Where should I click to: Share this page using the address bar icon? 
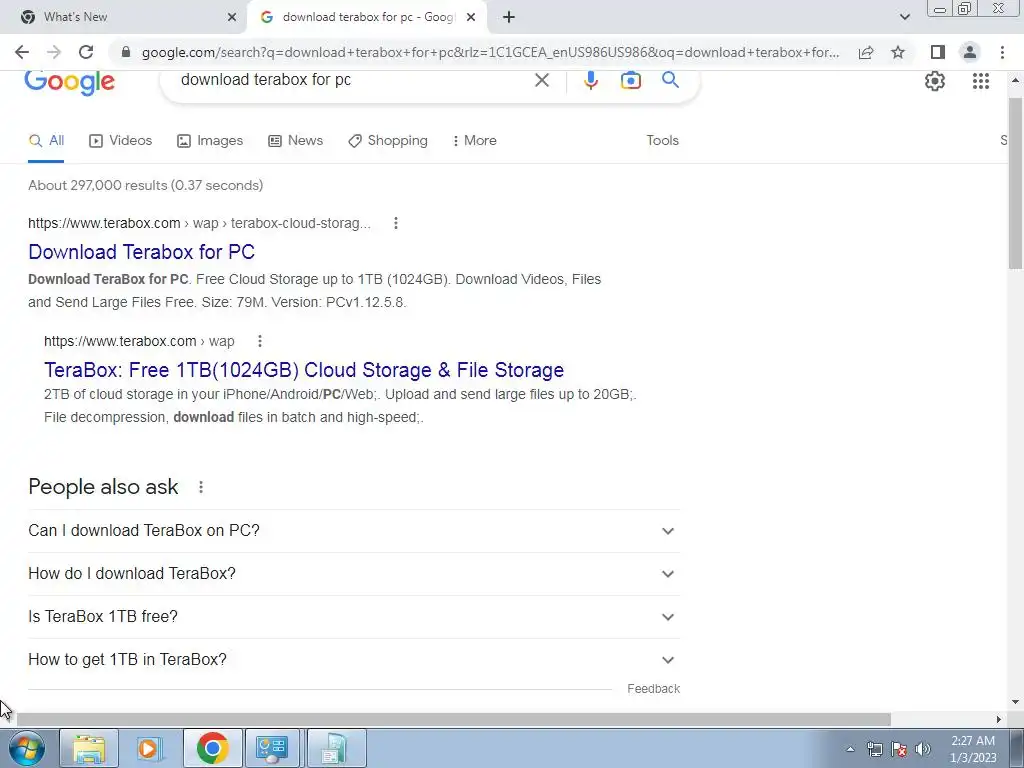tap(866, 52)
